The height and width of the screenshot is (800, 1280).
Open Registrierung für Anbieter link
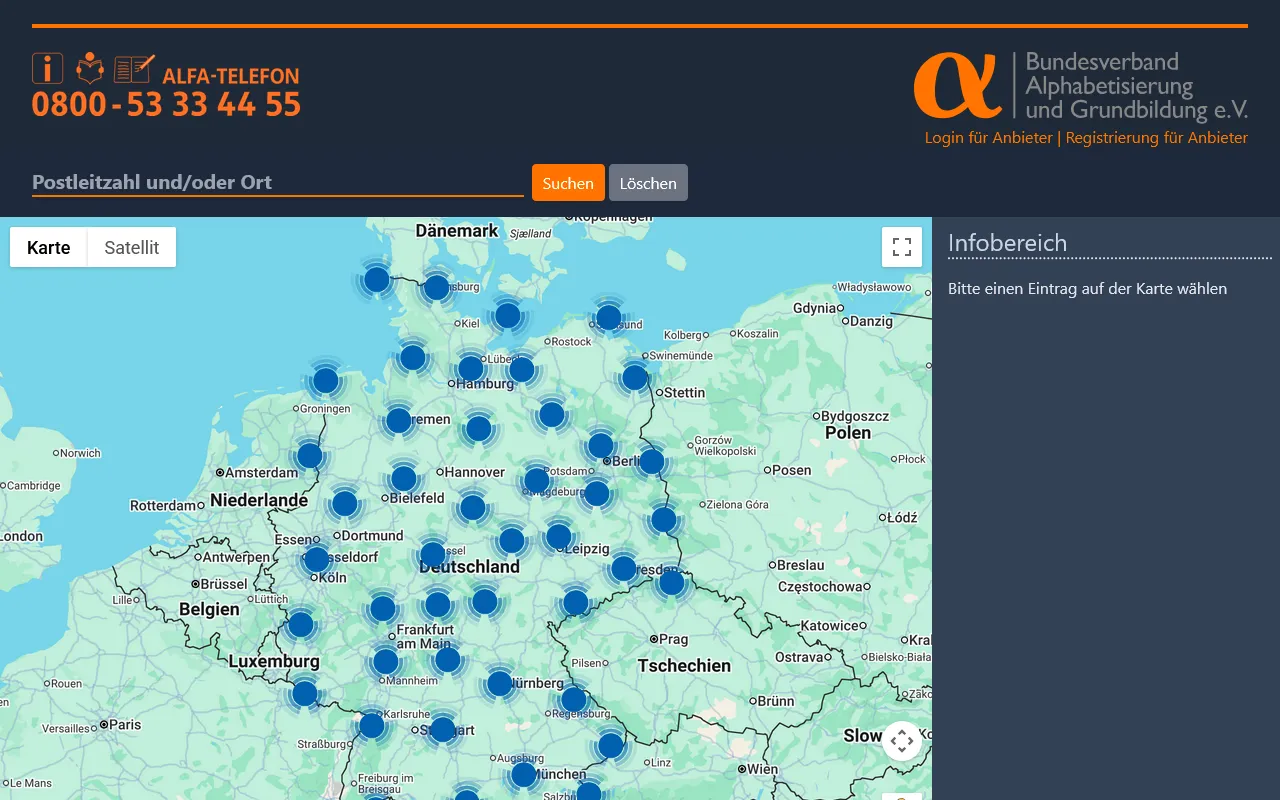[1156, 138]
